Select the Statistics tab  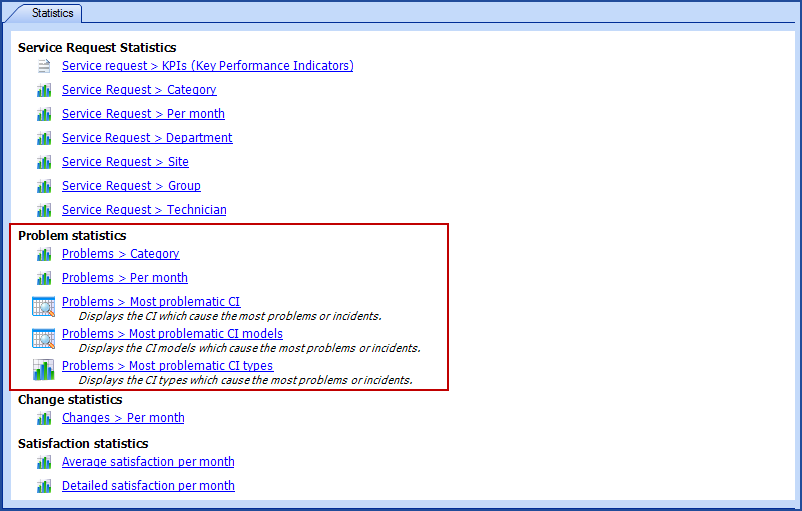tap(52, 14)
